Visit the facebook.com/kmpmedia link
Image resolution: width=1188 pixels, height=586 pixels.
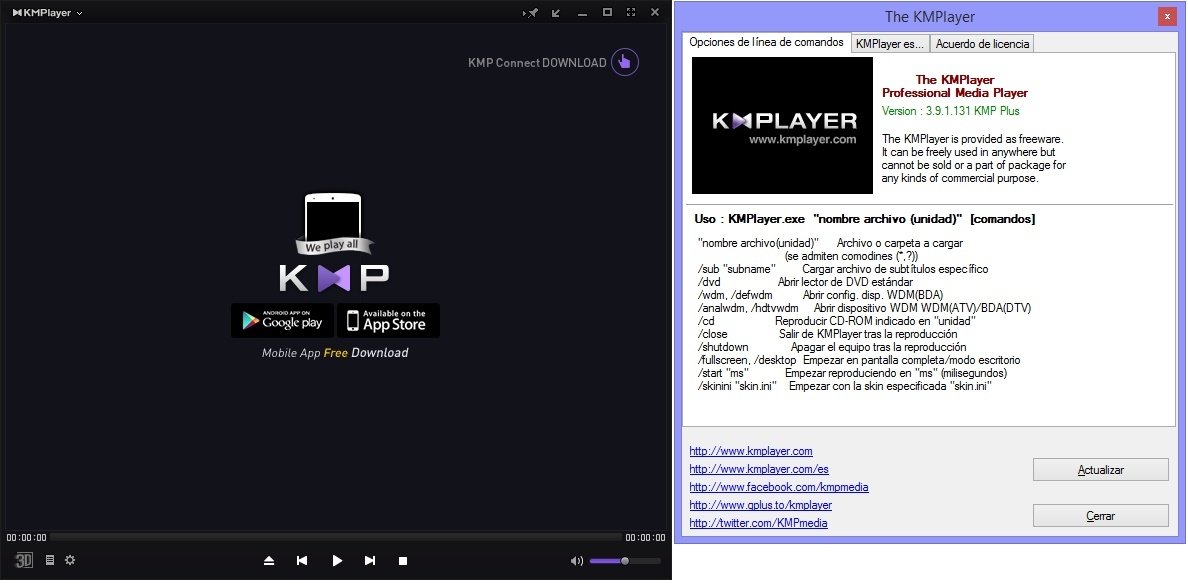point(778,487)
